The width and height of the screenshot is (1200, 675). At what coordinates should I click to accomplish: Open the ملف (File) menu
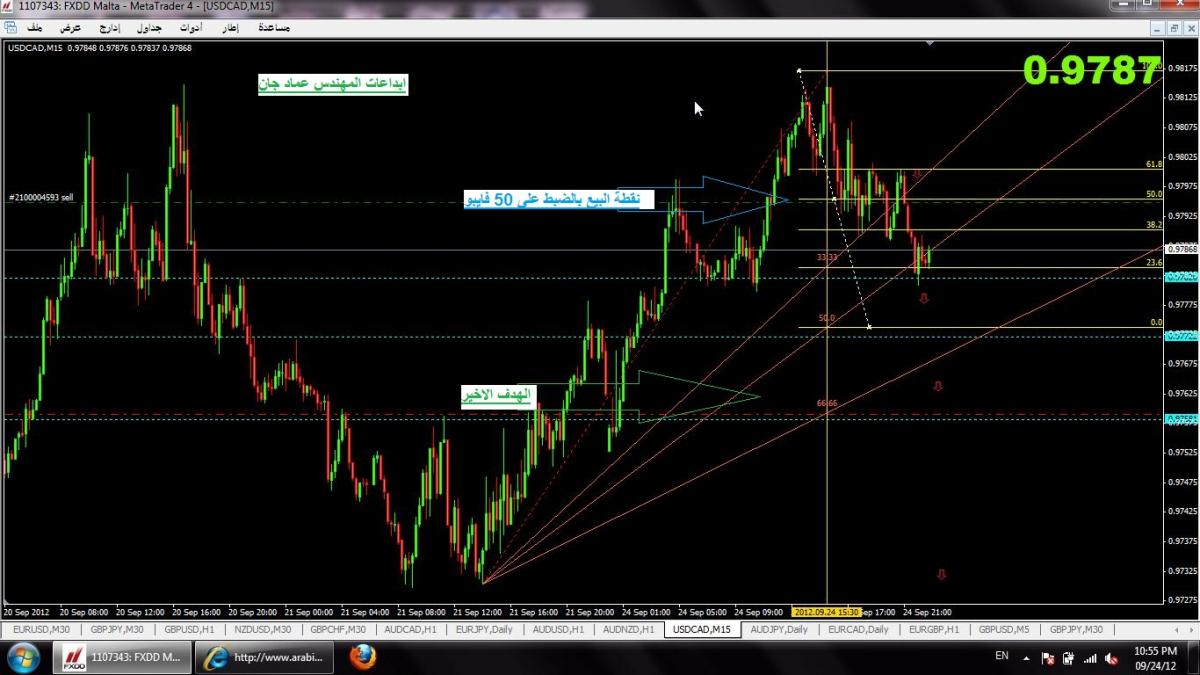point(35,28)
